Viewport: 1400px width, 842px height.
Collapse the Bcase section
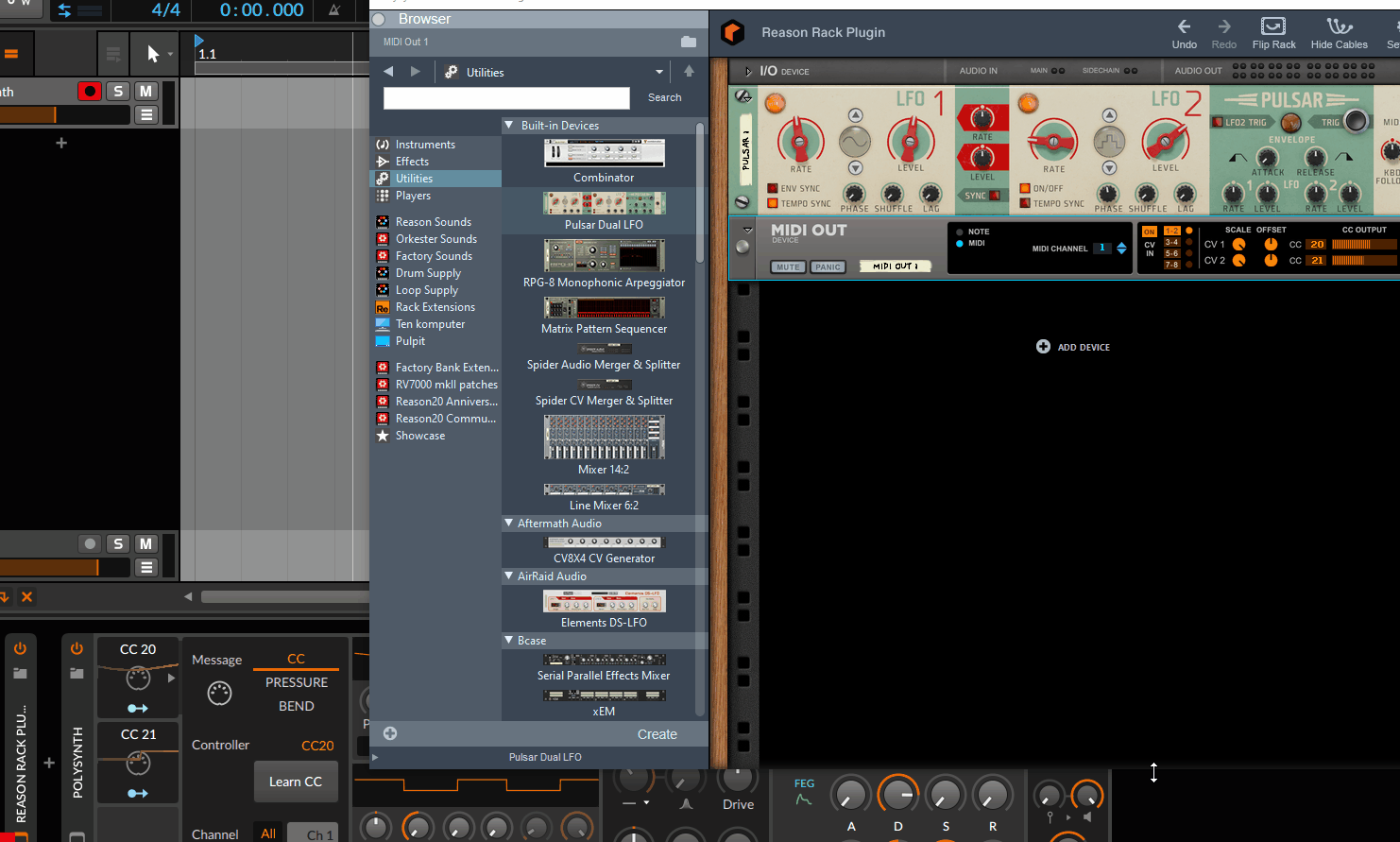(509, 640)
